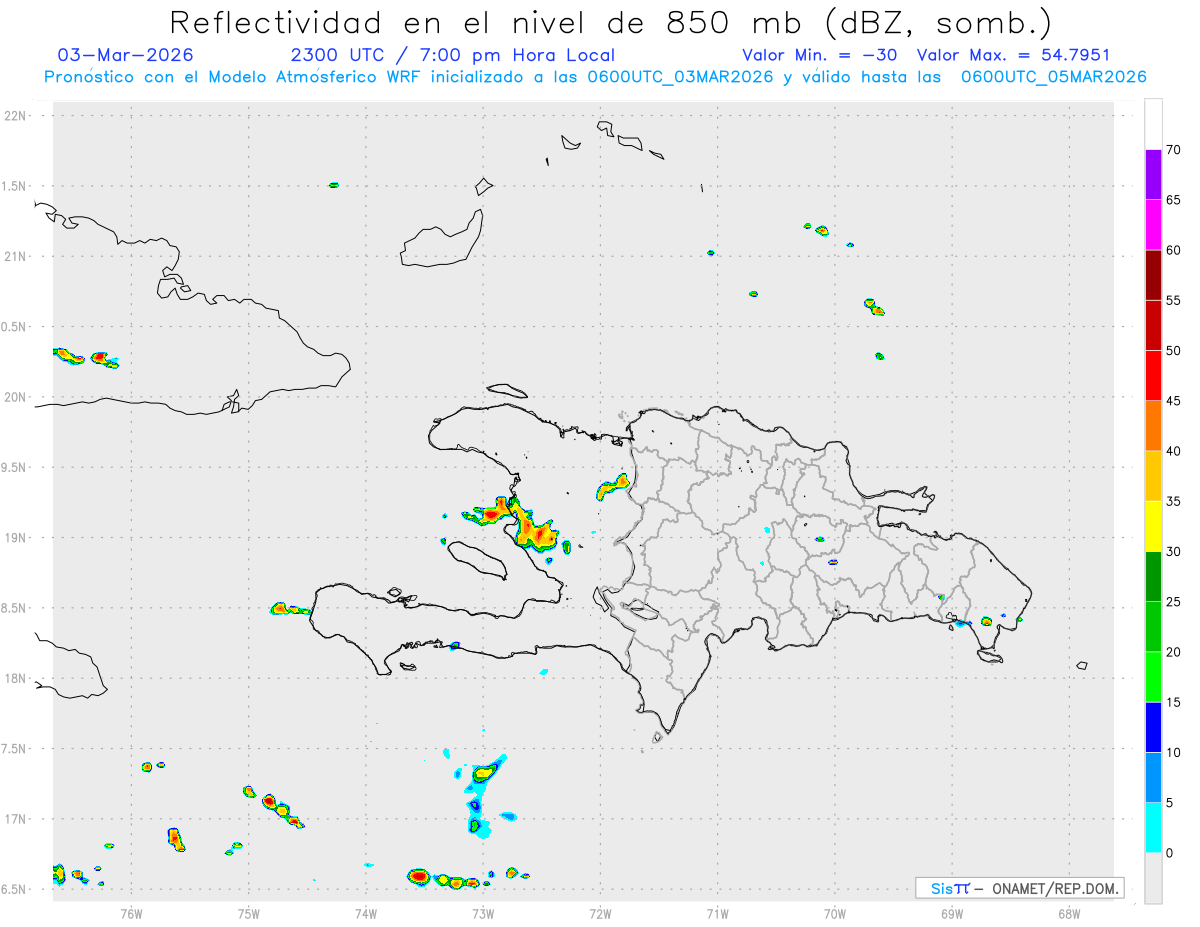Viewport: 1200px width, 927px height.
Task: Click the longitude label '68W'
Action: (x=1069, y=912)
